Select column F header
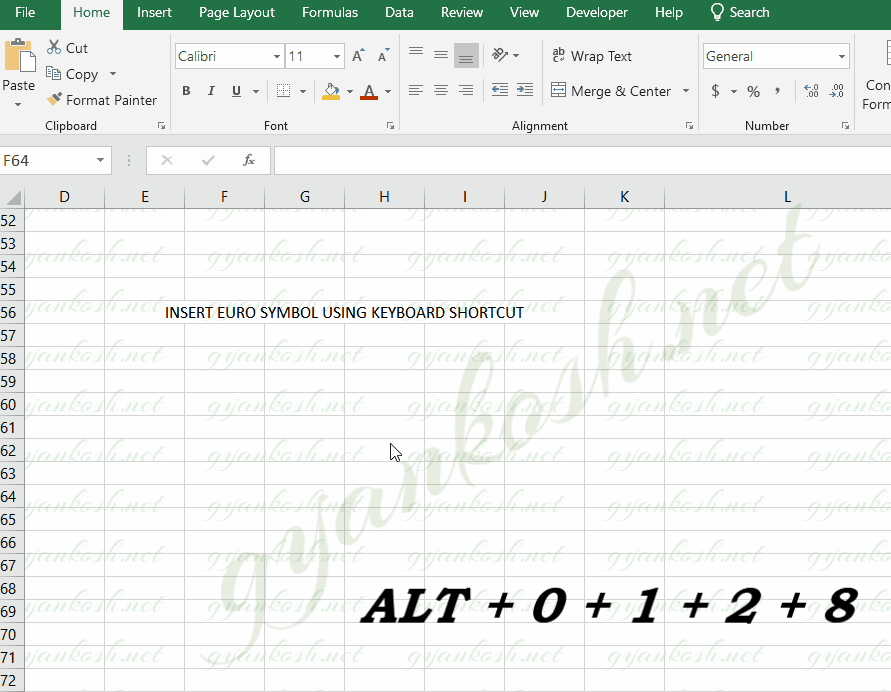The height and width of the screenshot is (692, 891). pos(224,197)
